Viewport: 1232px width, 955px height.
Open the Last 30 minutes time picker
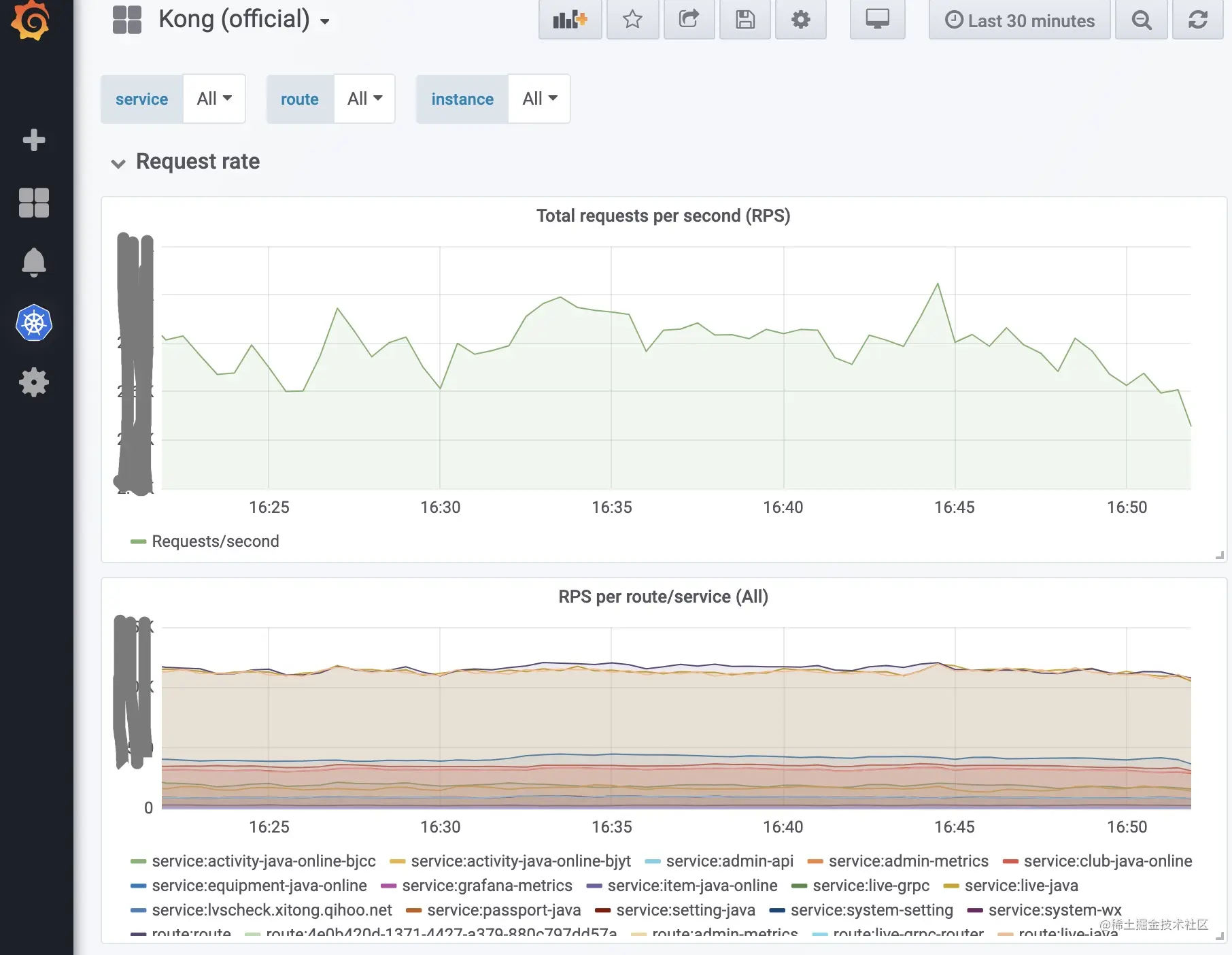1020,20
